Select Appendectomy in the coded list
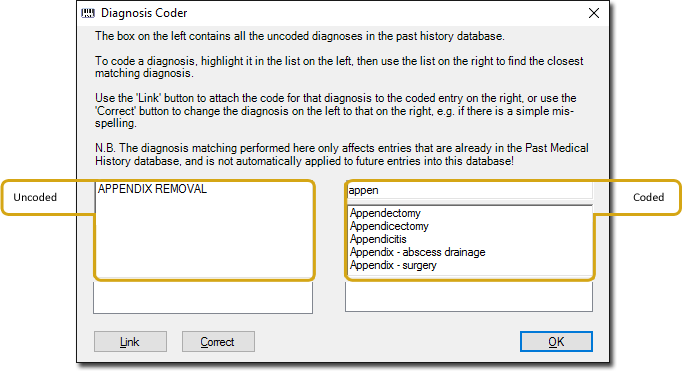682x371 pixels. [x=385, y=213]
